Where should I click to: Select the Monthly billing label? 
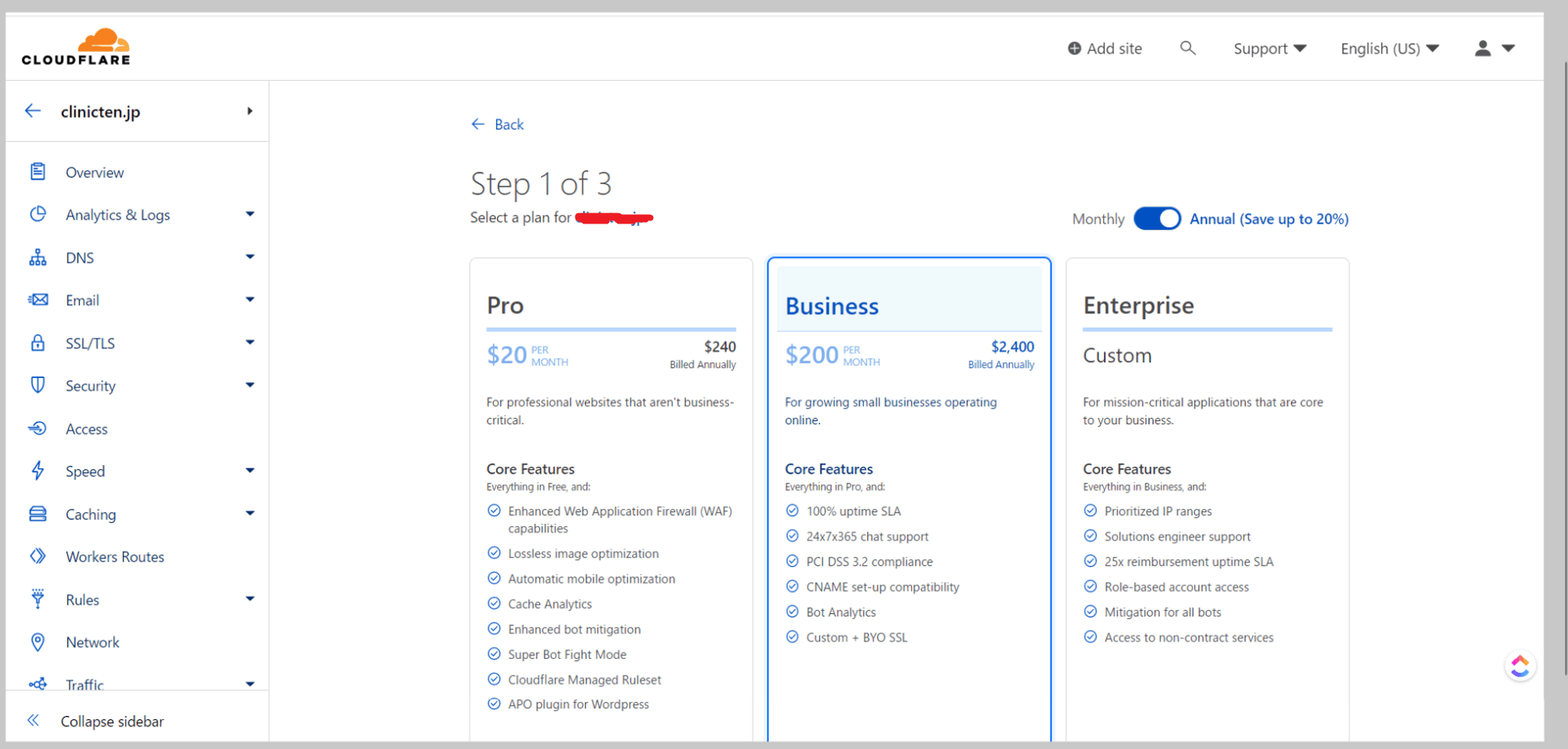click(1098, 219)
